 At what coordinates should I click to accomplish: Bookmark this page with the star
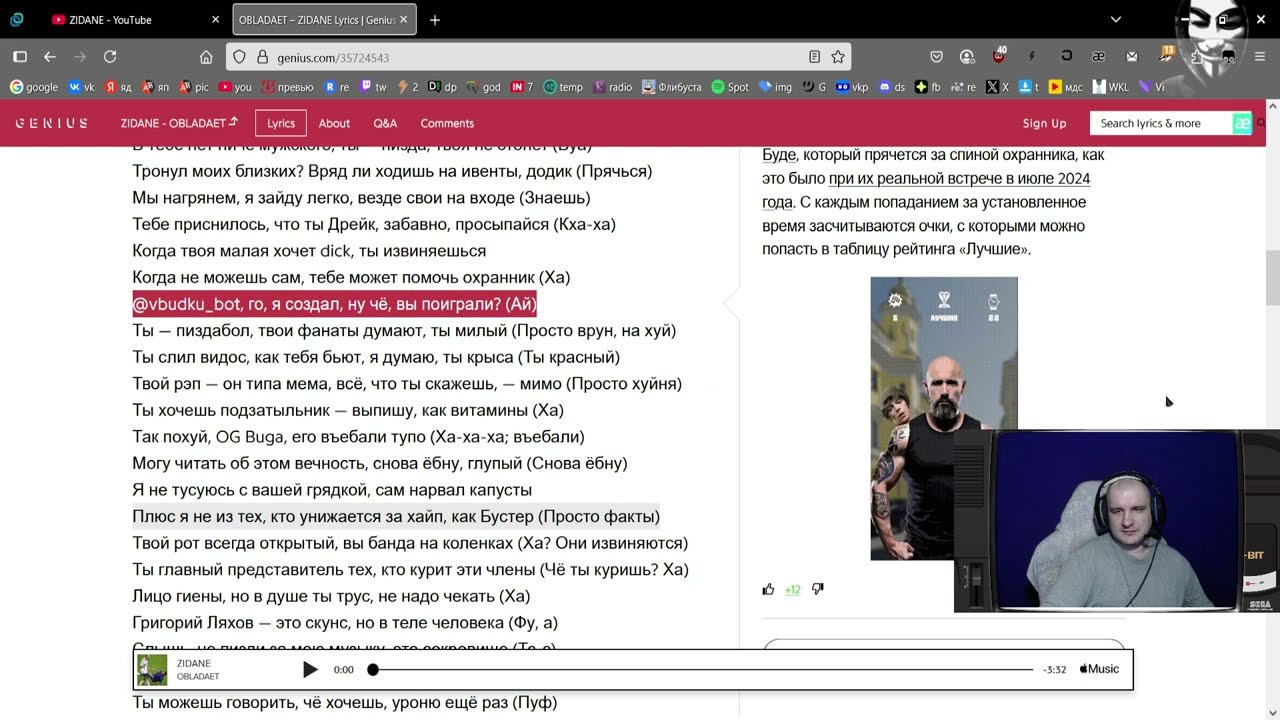pos(838,57)
